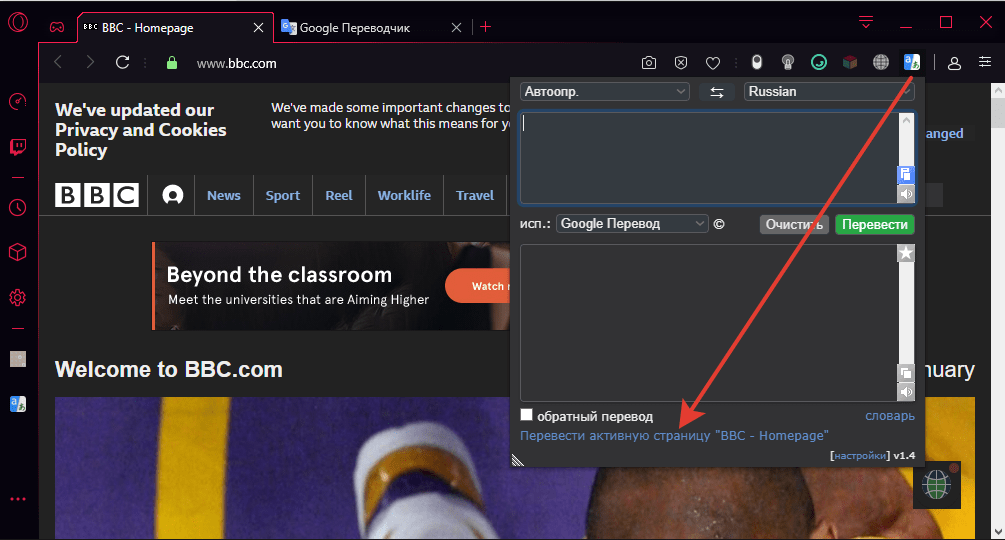Open the Sport menu item on BBC

point(283,195)
